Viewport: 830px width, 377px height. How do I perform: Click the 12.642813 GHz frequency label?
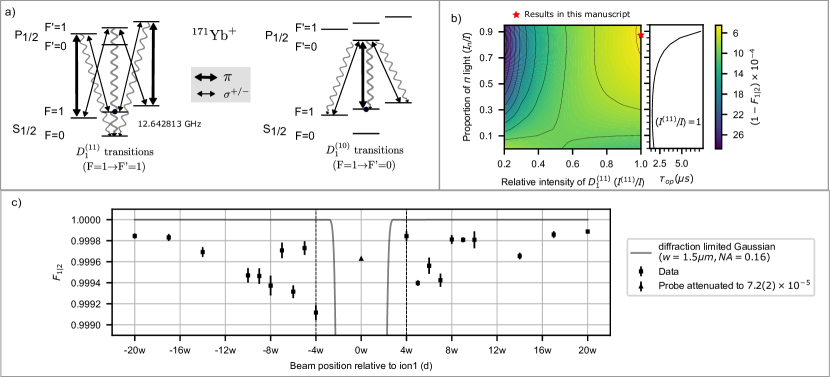coord(170,124)
